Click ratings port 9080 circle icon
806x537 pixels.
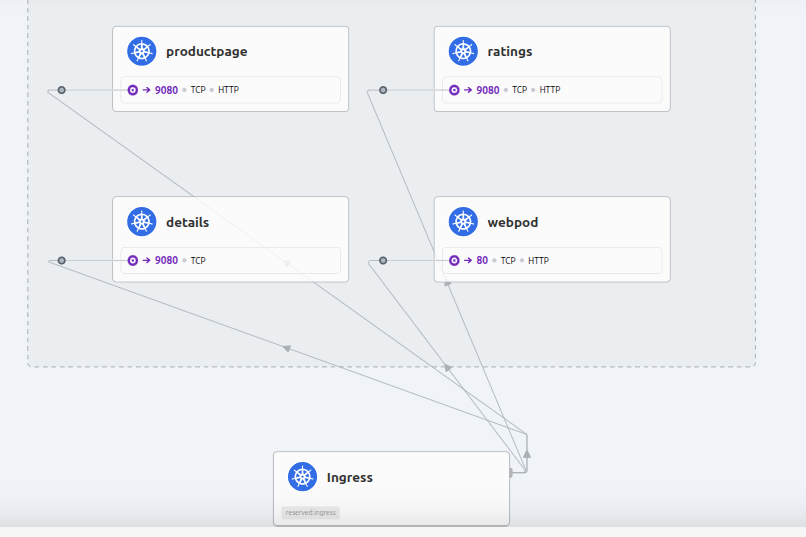(454, 90)
